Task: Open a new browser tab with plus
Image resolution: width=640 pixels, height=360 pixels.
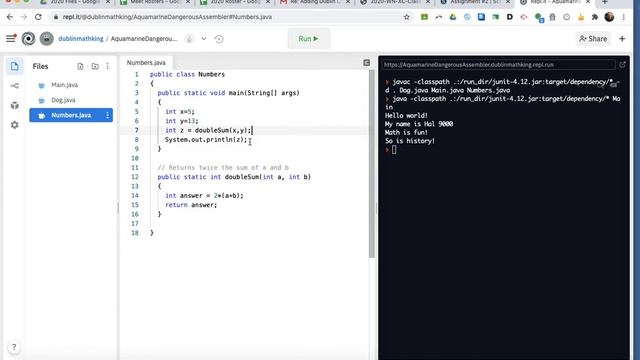Action: [605, 2]
